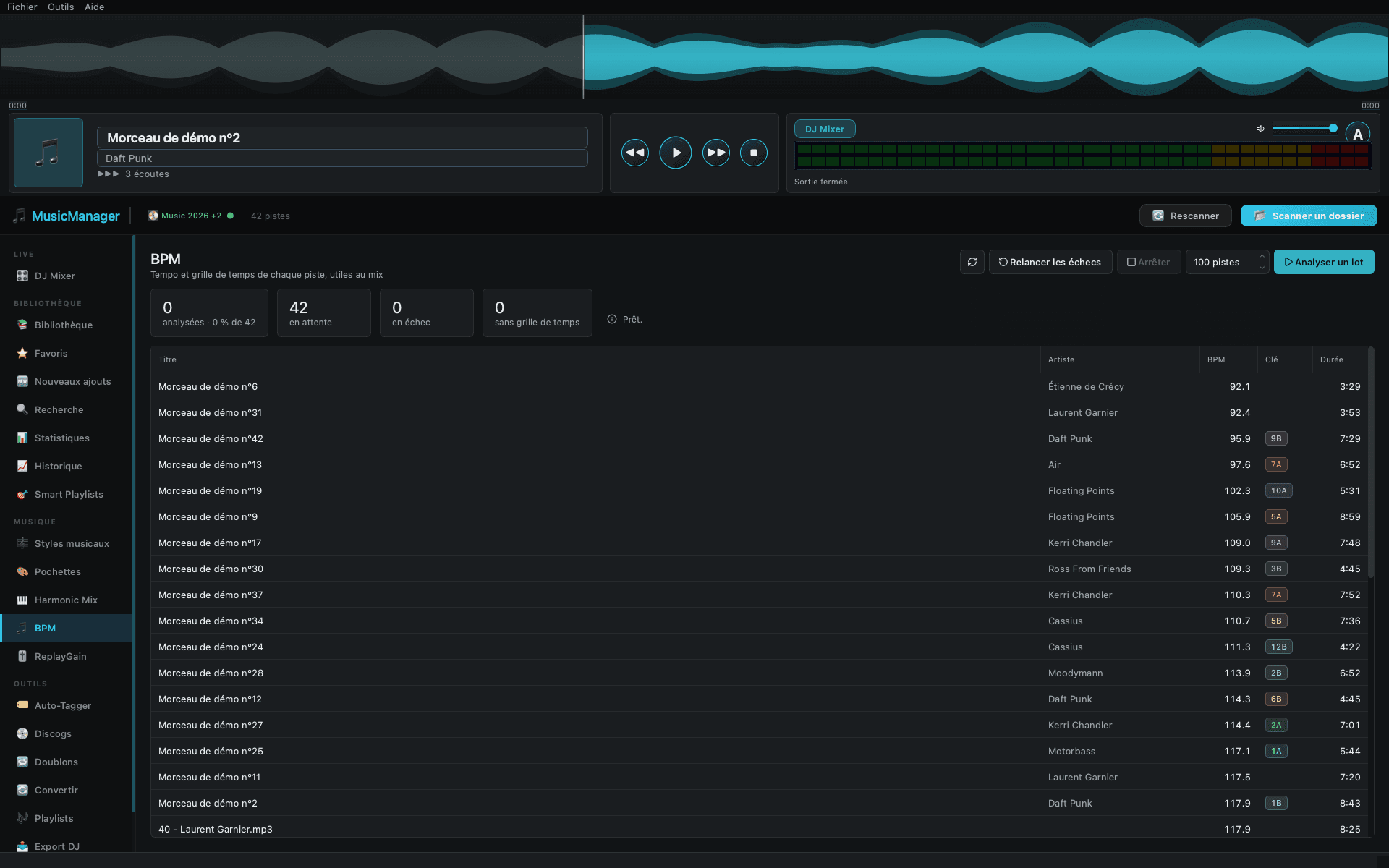Decrease the 100 pistes stepper value
The image size is (1389, 868).
1262,268
